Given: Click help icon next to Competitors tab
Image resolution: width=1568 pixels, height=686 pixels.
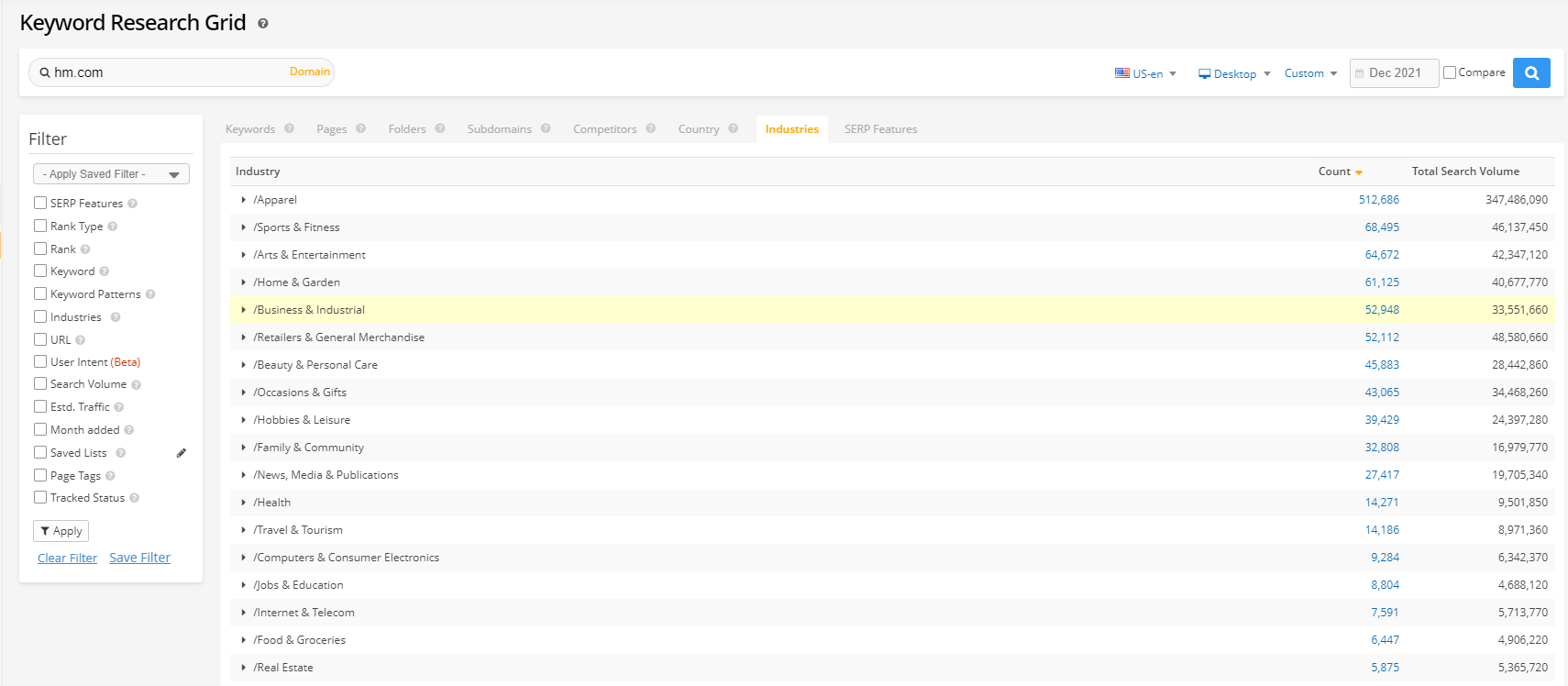Looking at the screenshot, I should click(650, 128).
